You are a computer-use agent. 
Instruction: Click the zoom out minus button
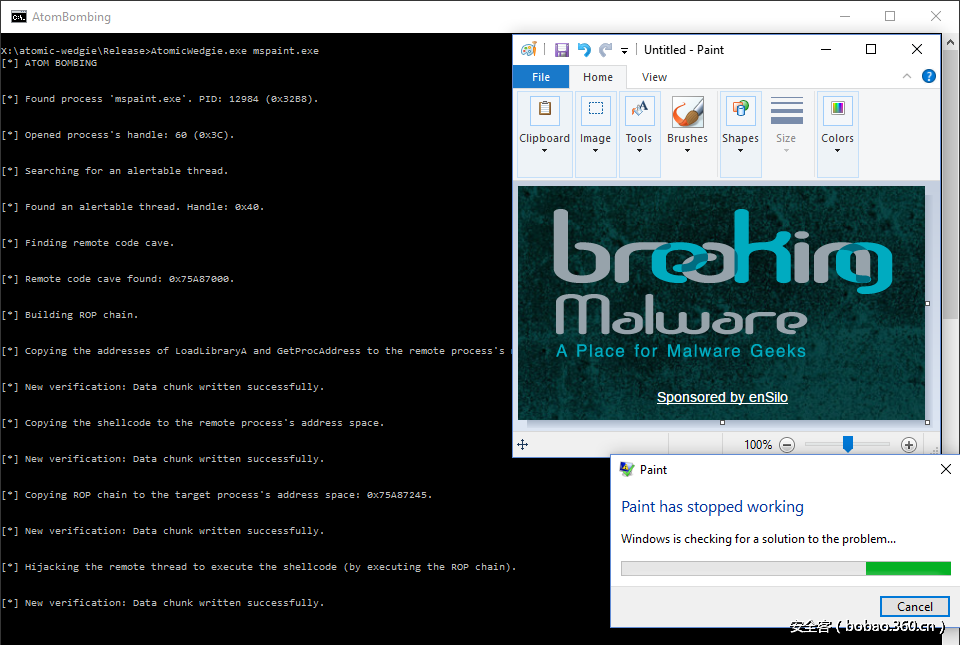coord(787,445)
